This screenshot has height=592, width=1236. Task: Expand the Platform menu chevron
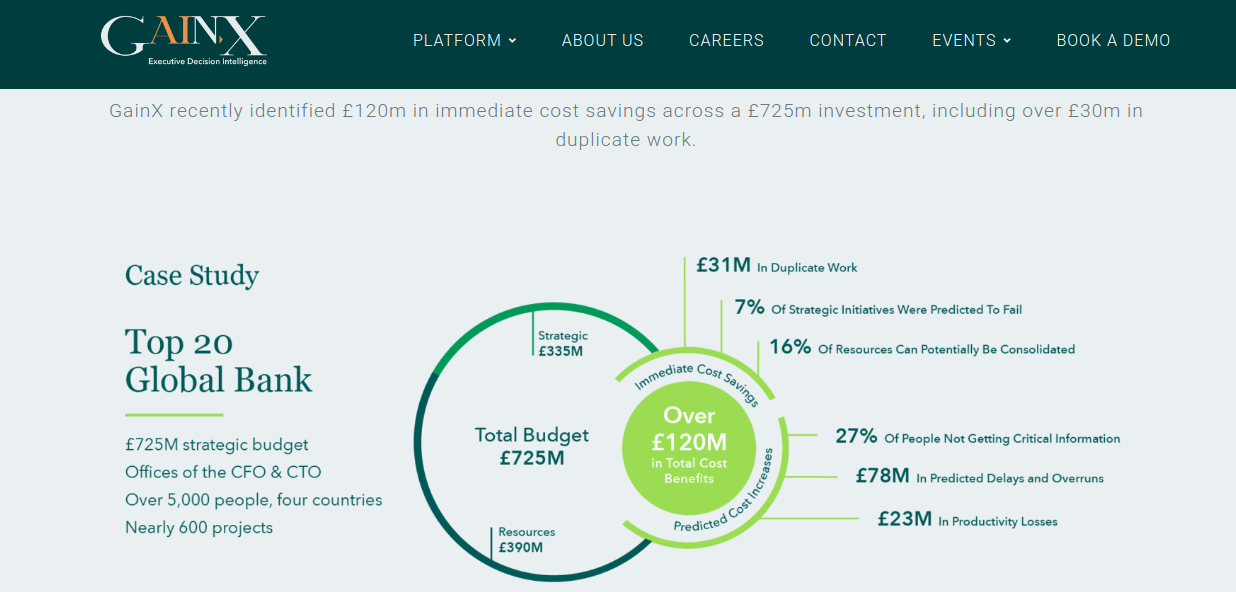pos(513,41)
